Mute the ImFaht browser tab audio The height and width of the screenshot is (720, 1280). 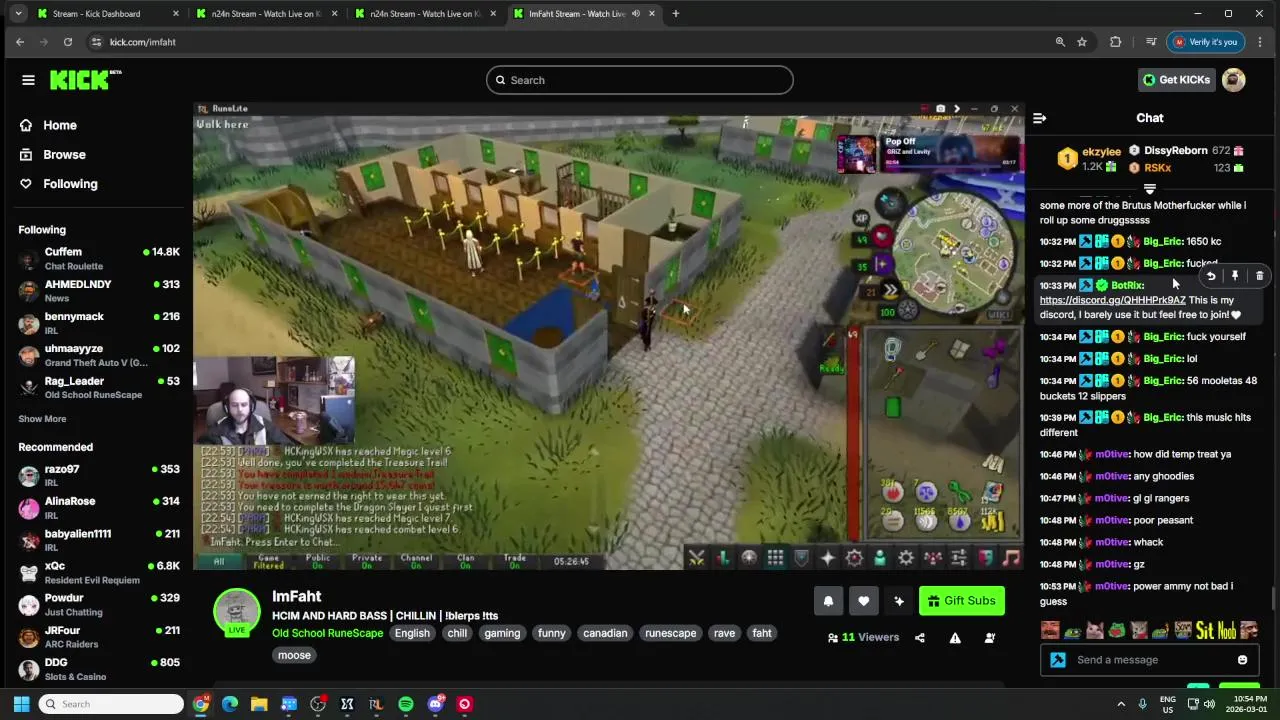pyautogui.click(x=636, y=14)
